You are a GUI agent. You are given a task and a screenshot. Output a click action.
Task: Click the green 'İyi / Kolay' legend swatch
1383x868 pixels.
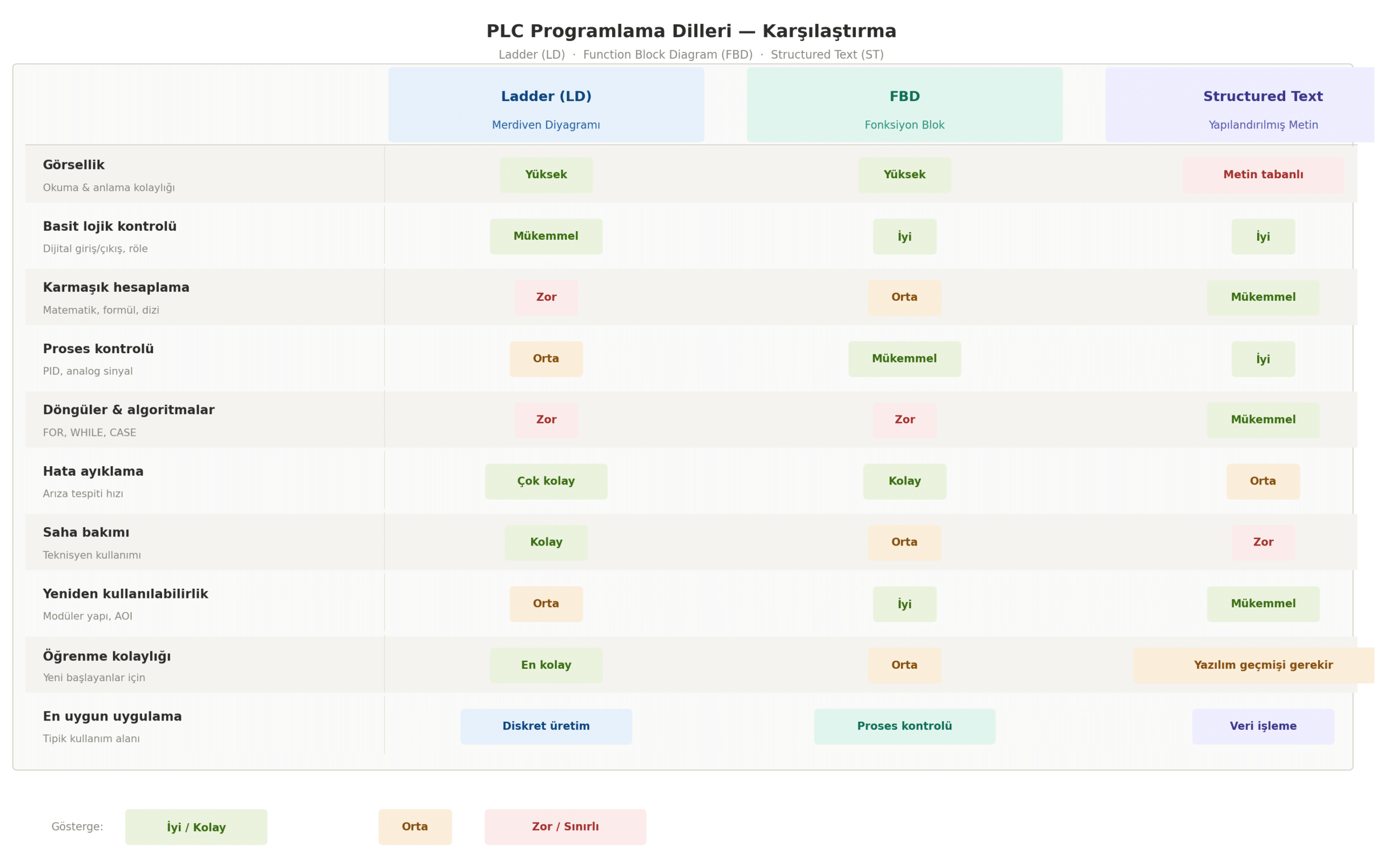tap(196, 826)
